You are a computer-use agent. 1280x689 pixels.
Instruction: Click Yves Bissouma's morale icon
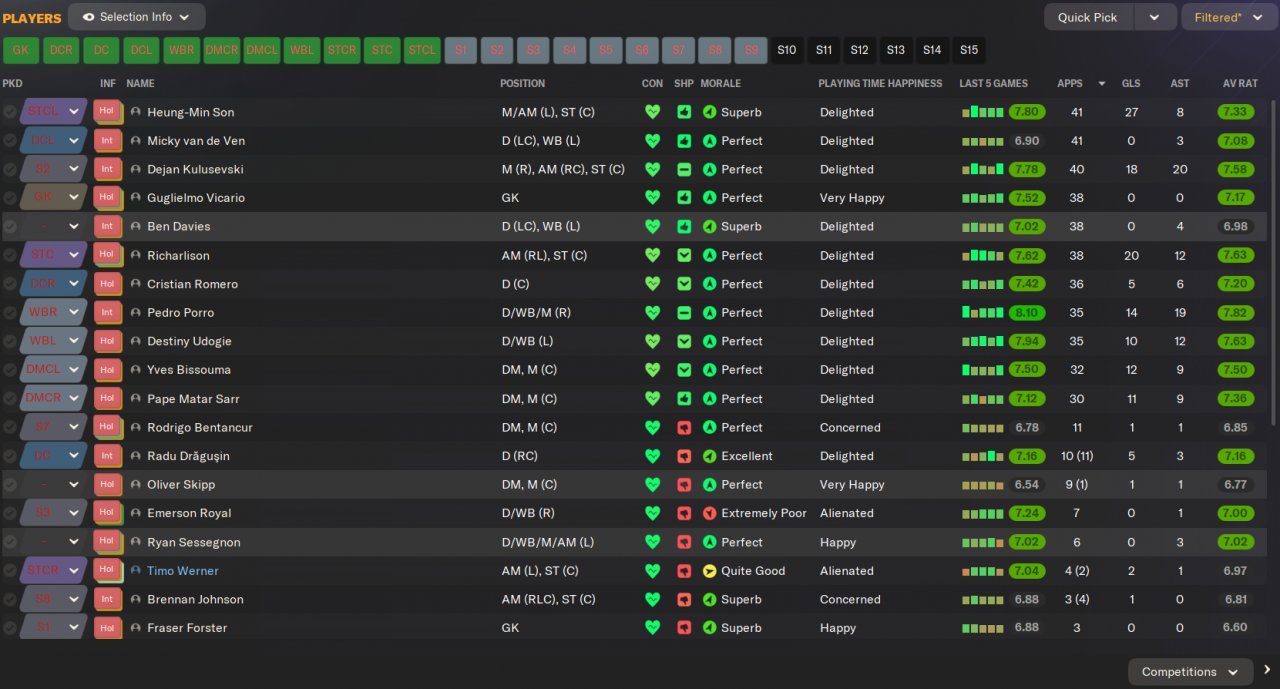[710, 370]
